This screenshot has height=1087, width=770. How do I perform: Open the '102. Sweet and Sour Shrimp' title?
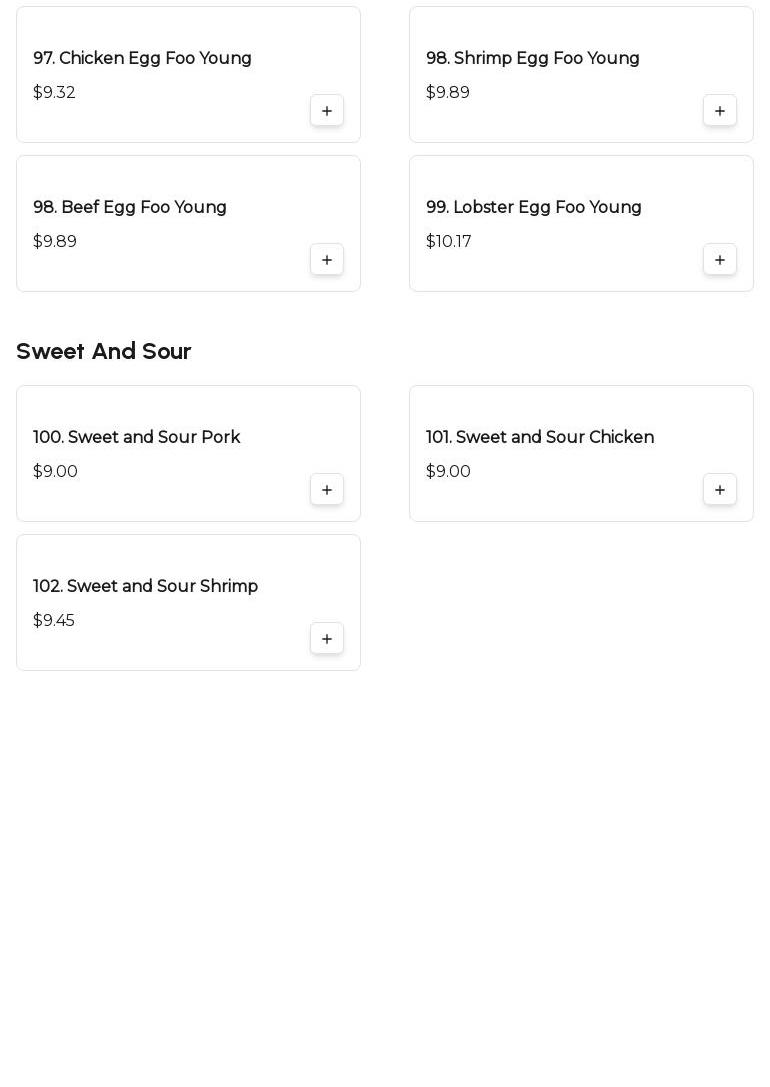pos(145,587)
